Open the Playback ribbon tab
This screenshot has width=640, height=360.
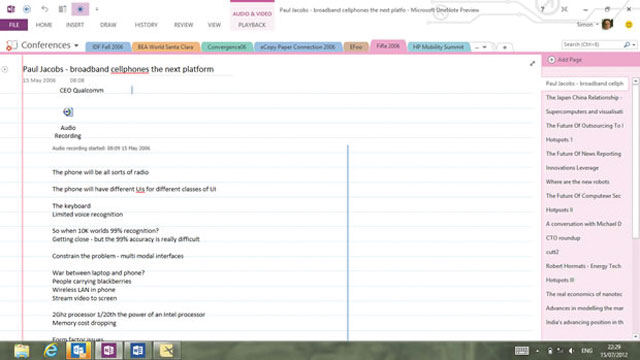coord(252,25)
